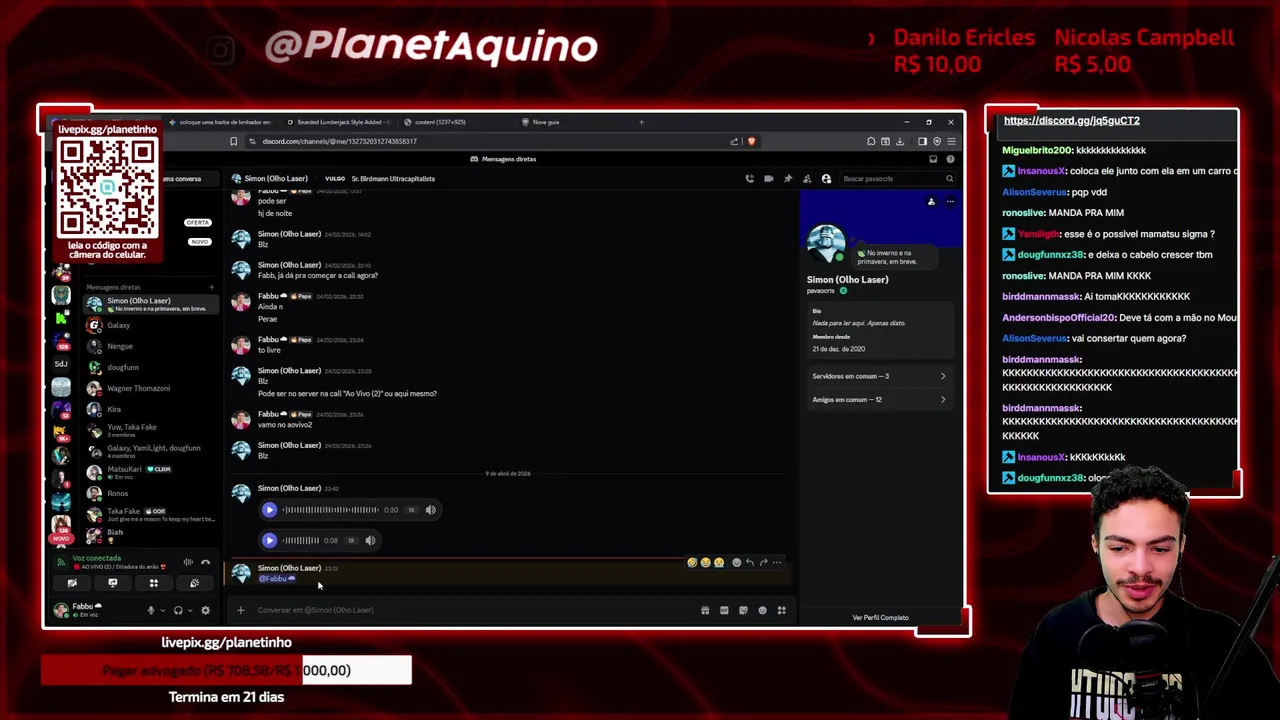This screenshot has height=720, width=1280.
Task: Open a new browser tab with plus
Action: [x=641, y=122]
